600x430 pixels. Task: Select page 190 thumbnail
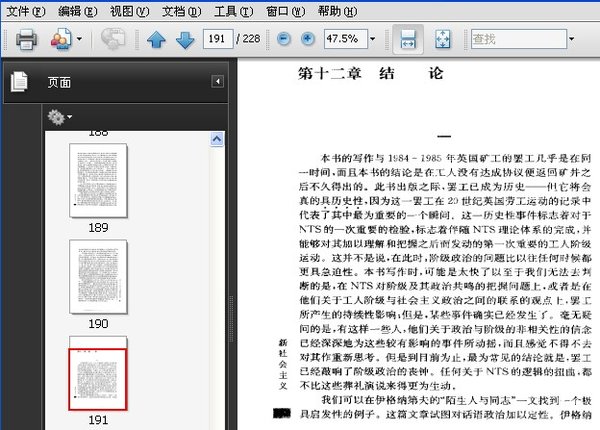pyautogui.click(x=98, y=277)
